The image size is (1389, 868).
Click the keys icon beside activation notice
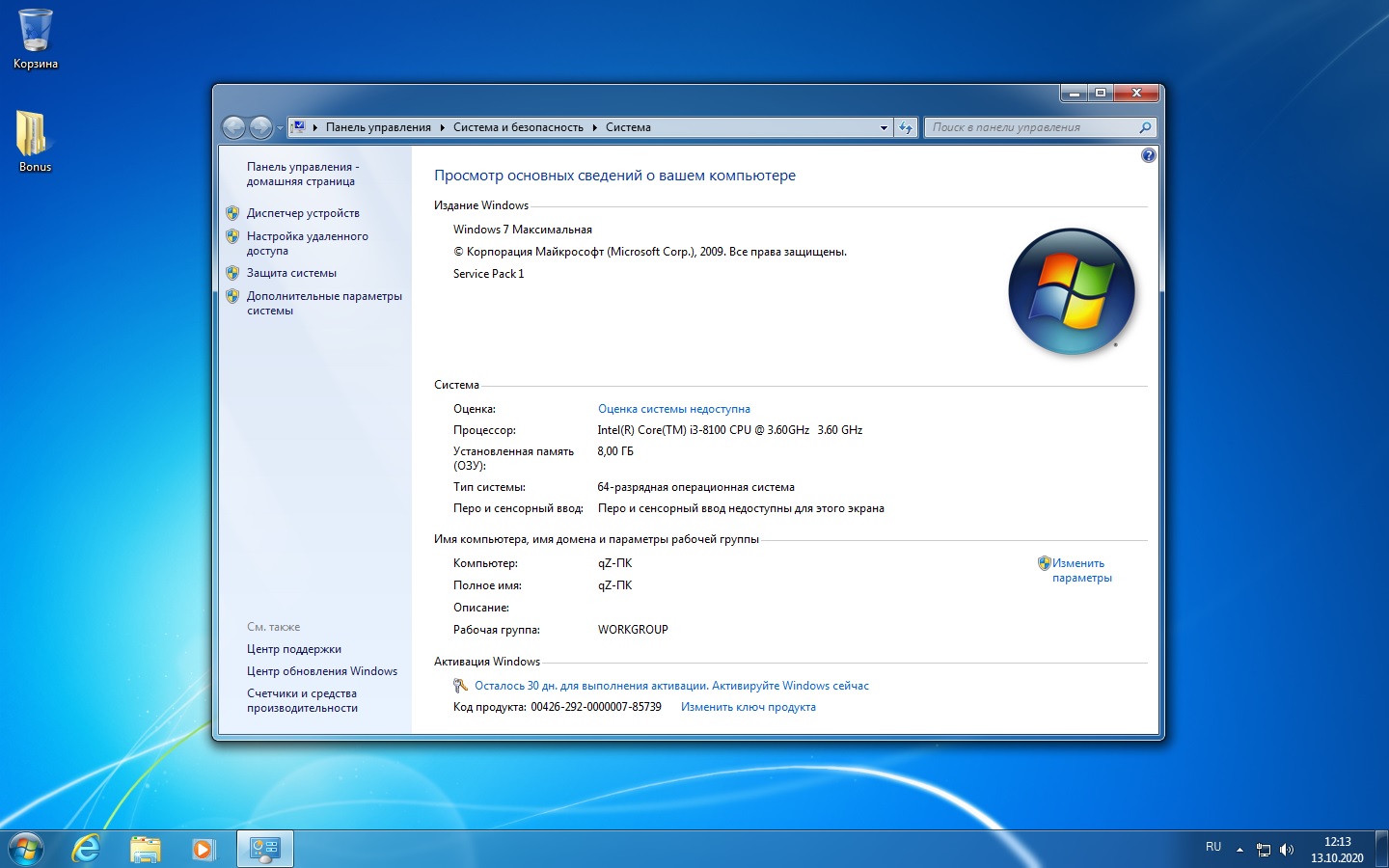[461, 686]
